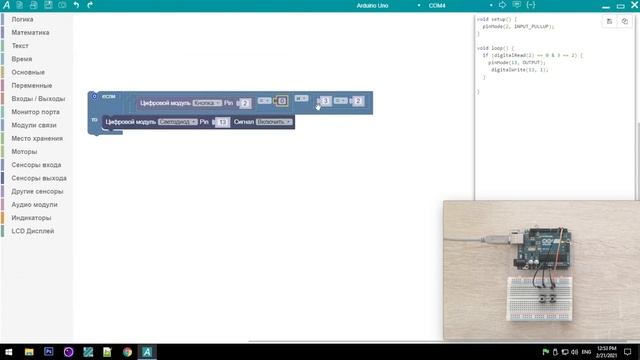Click the save icon in toolbar
Viewport: 640px width, 360px height.
[x=48, y=5]
